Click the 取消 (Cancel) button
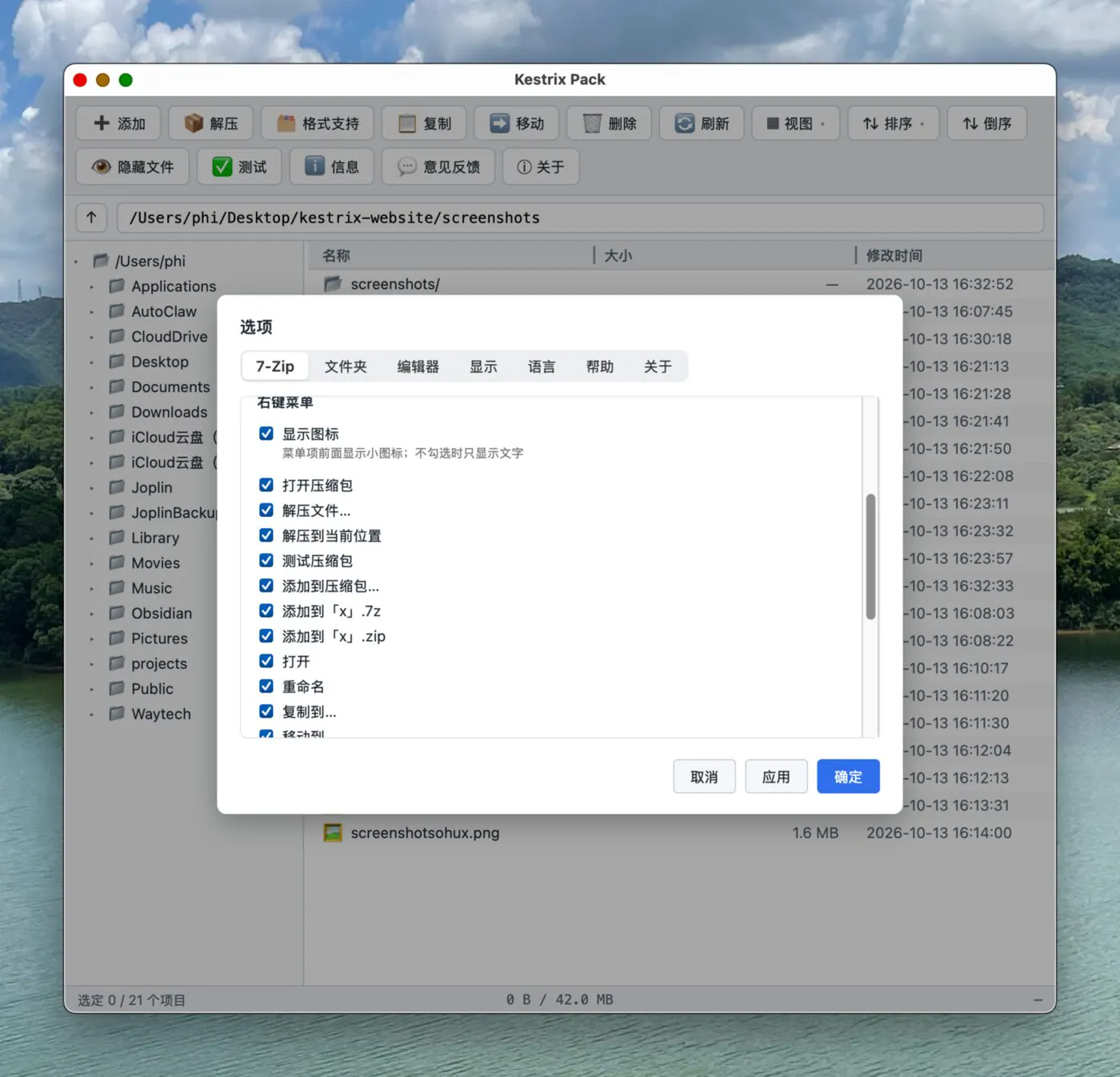The height and width of the screenshot is (1077, 1120). [x=704, y=776]
